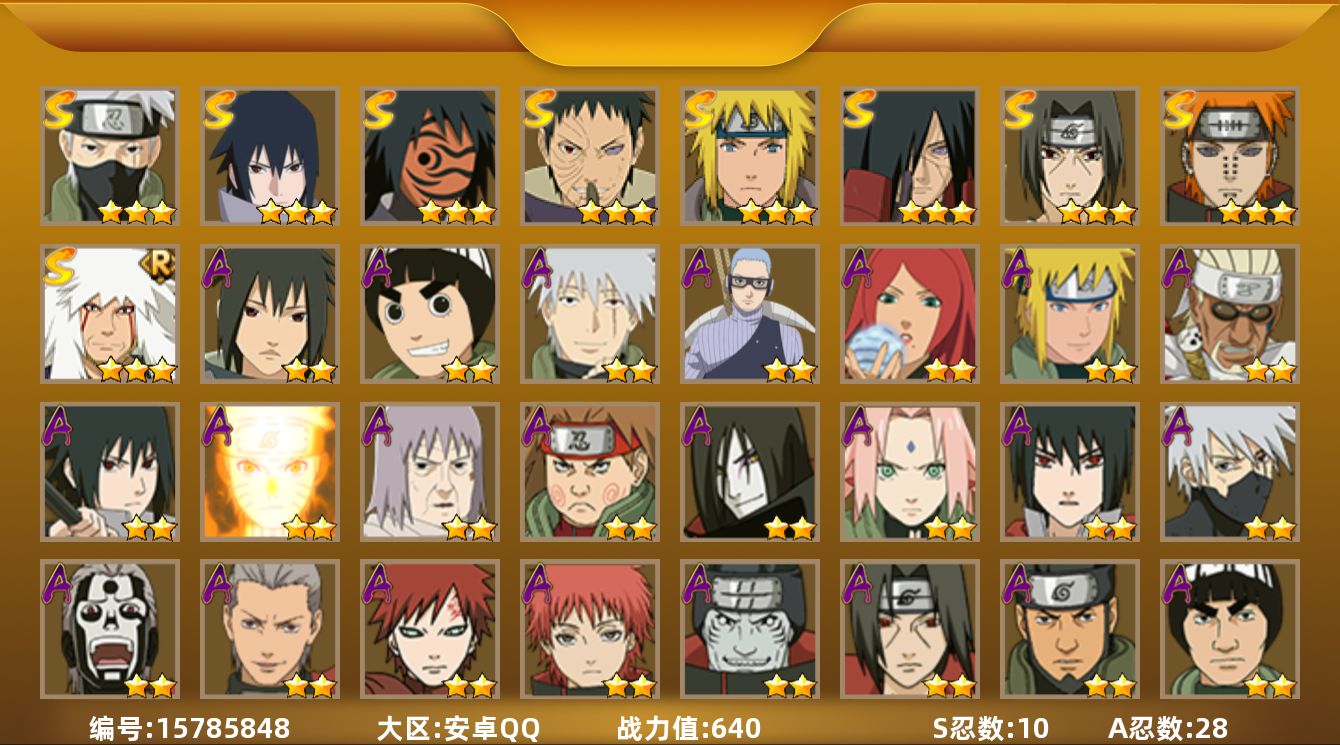Choose the ninja wearing glasses and purple sweater

[750, 314]
